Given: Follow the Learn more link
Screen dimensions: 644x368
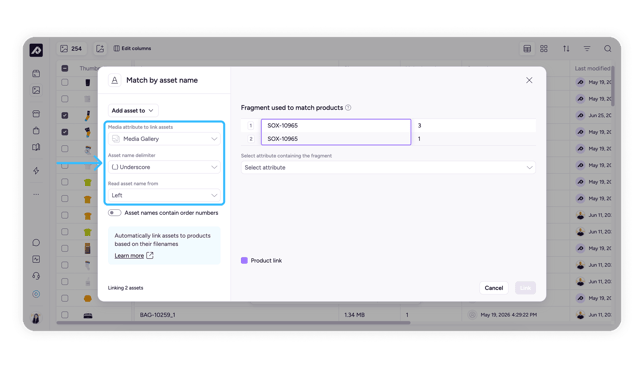Looking at the screenshot, I should (x=129, y=255).
